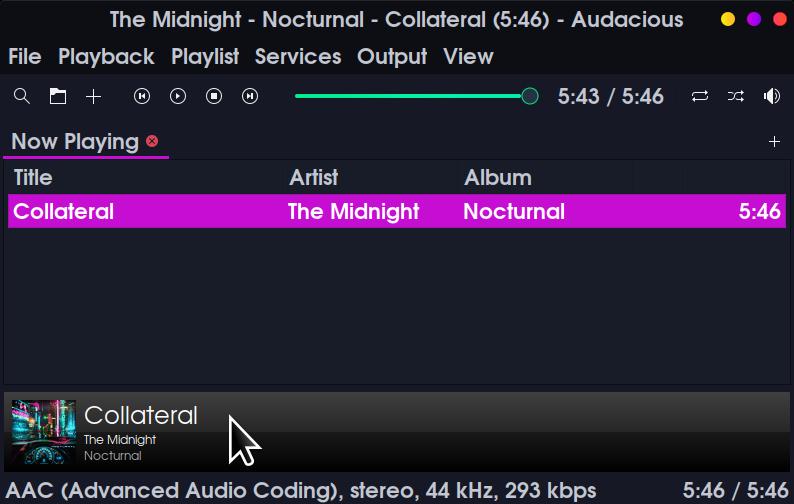Stop playback with the stop button

(214, 96)
